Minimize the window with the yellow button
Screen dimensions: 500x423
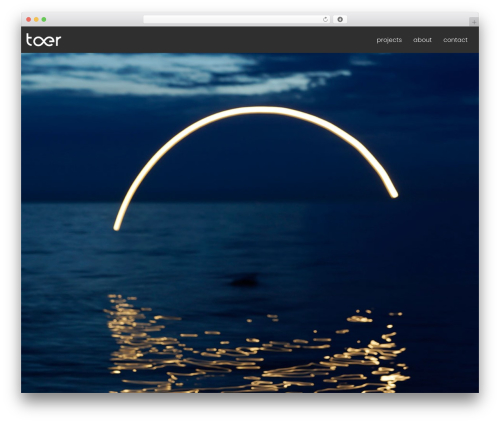pyautogui.click(x=36, y=19)
